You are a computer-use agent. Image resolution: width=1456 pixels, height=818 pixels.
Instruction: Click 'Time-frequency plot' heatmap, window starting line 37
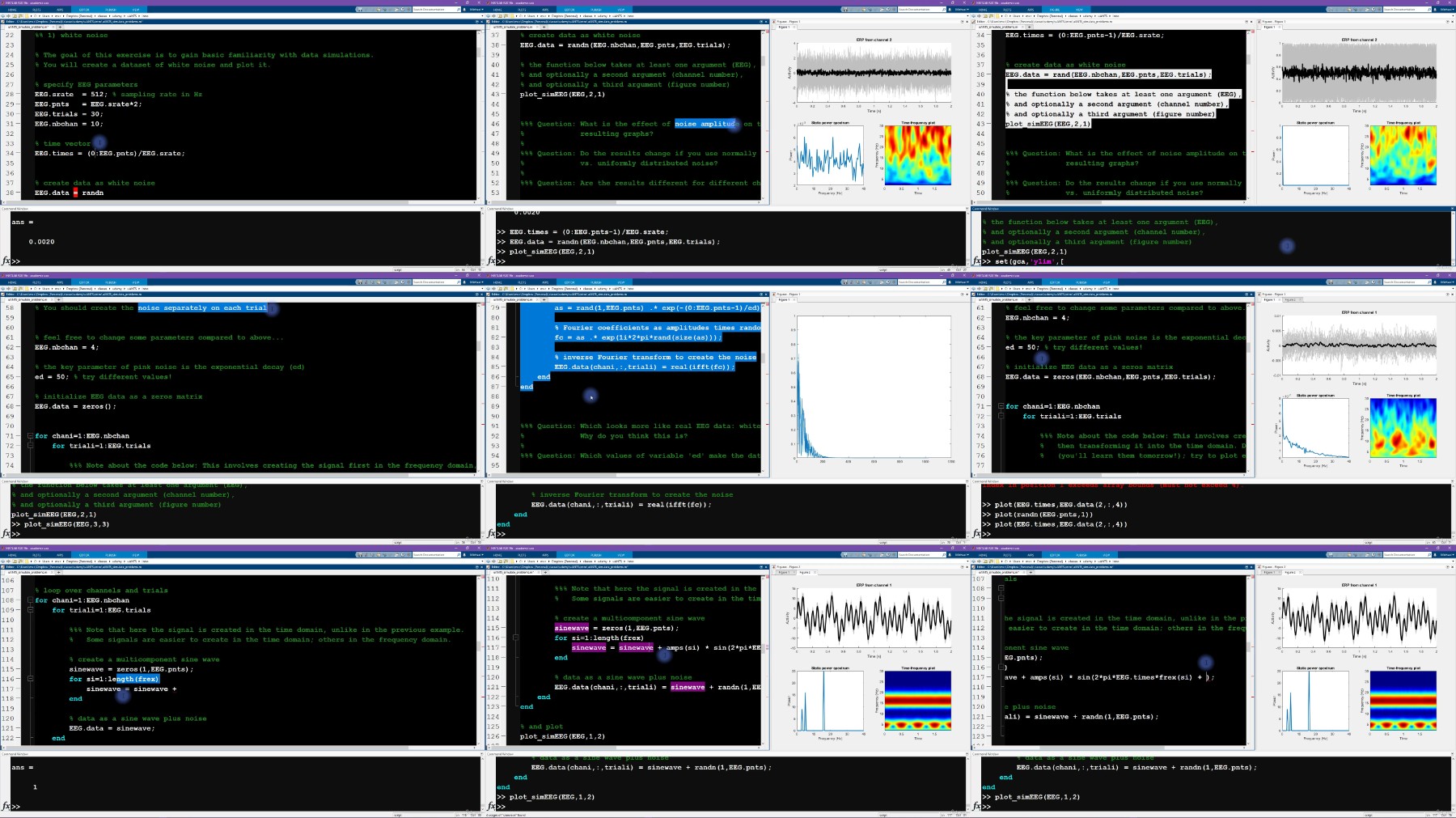918,156
